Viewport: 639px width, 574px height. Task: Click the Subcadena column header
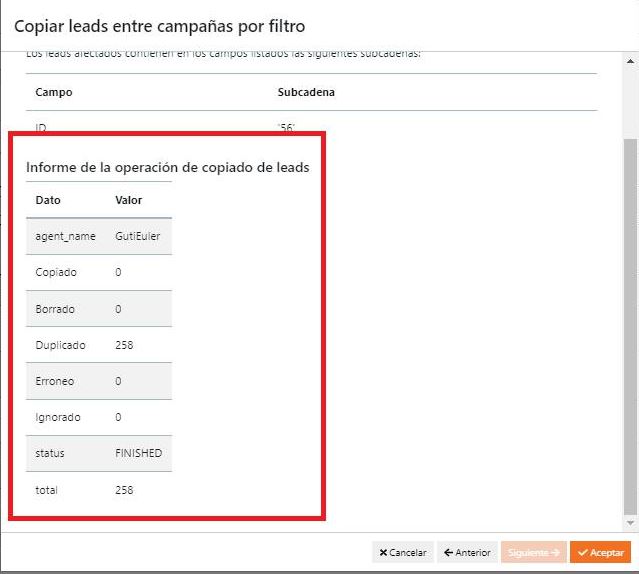point(306,92)
